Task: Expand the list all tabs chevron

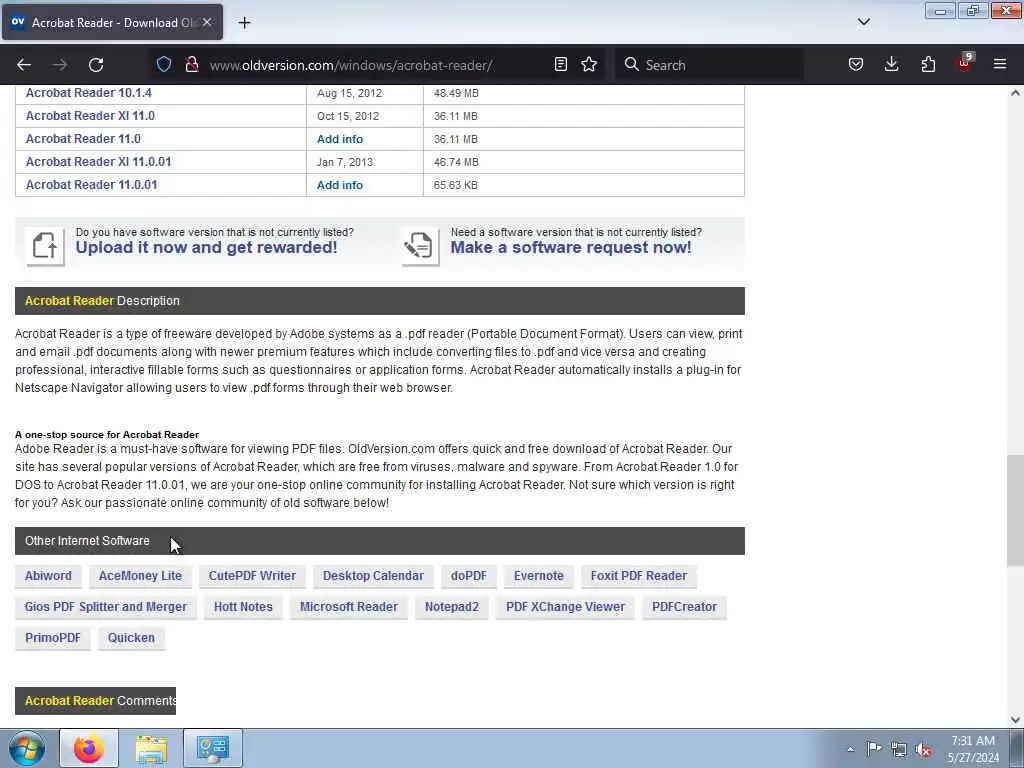Action: tap(863, 22)
